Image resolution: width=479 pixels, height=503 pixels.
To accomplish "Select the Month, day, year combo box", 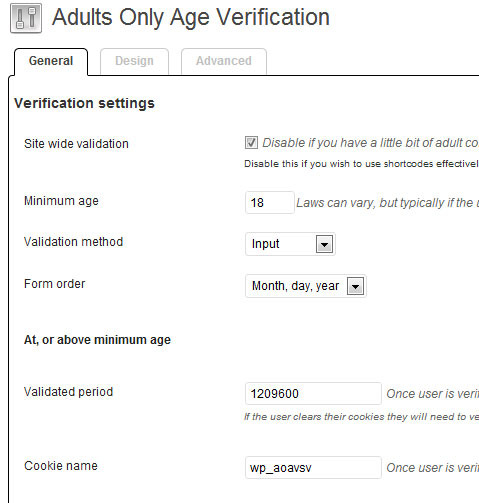I will (306, 286).
